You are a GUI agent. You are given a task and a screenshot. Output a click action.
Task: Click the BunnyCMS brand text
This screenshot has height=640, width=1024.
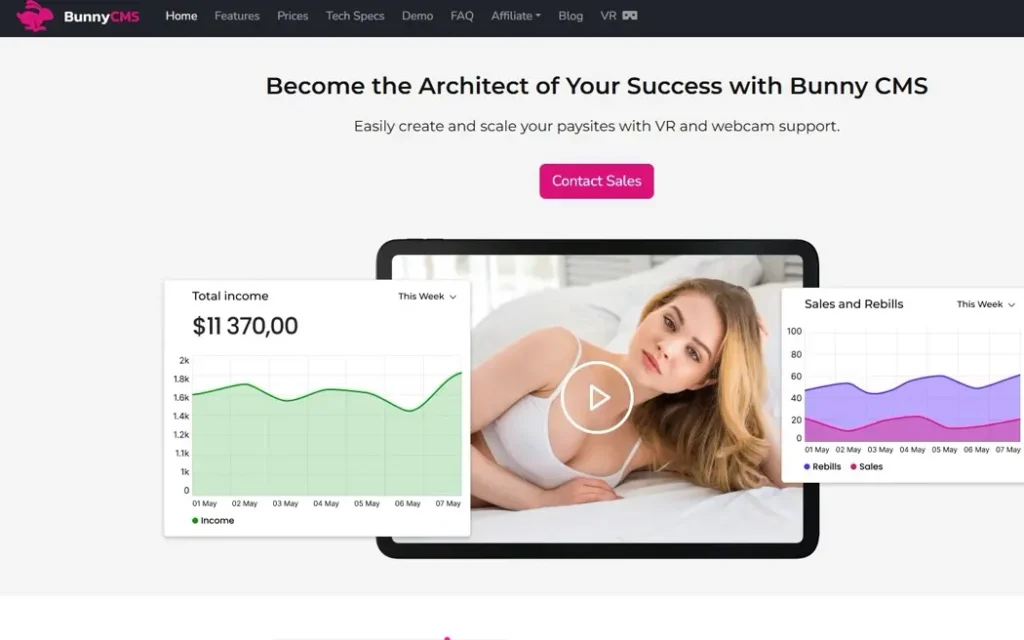click(101, 16)
